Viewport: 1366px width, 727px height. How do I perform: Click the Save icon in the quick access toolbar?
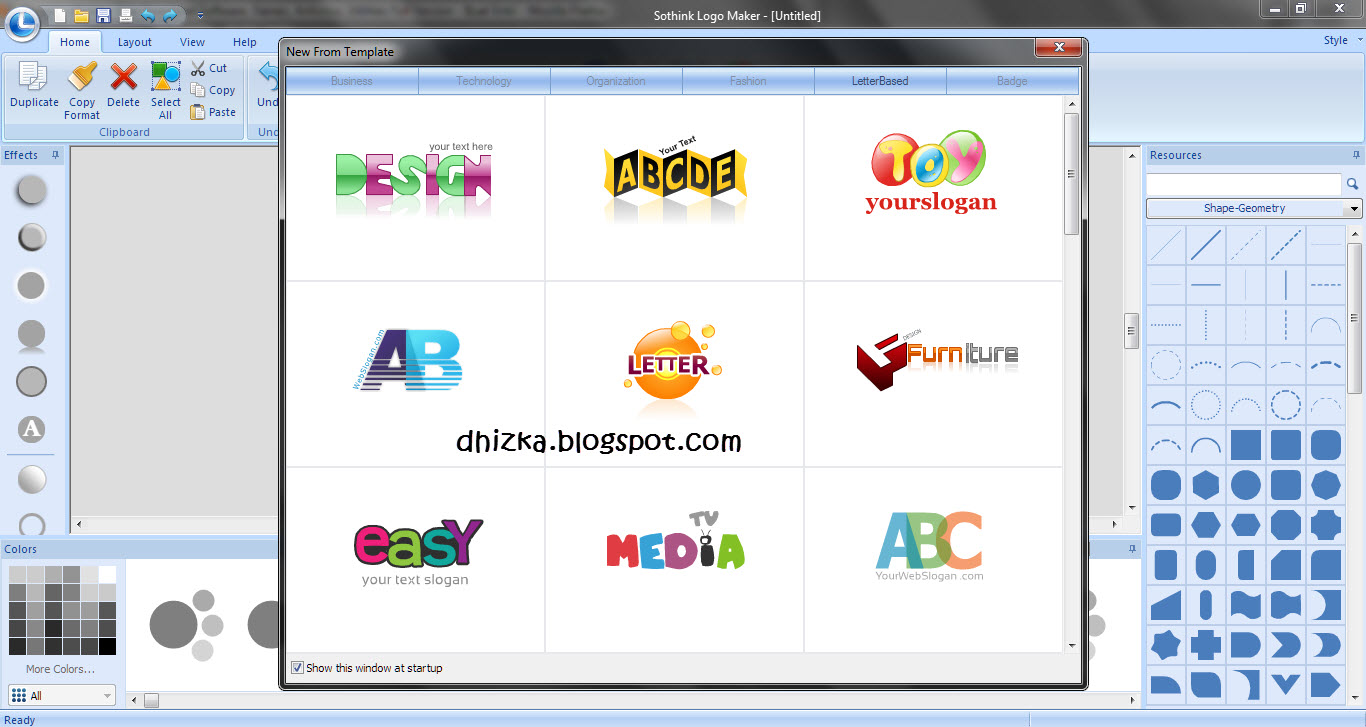pyautogui.click(x=103, y=15)
